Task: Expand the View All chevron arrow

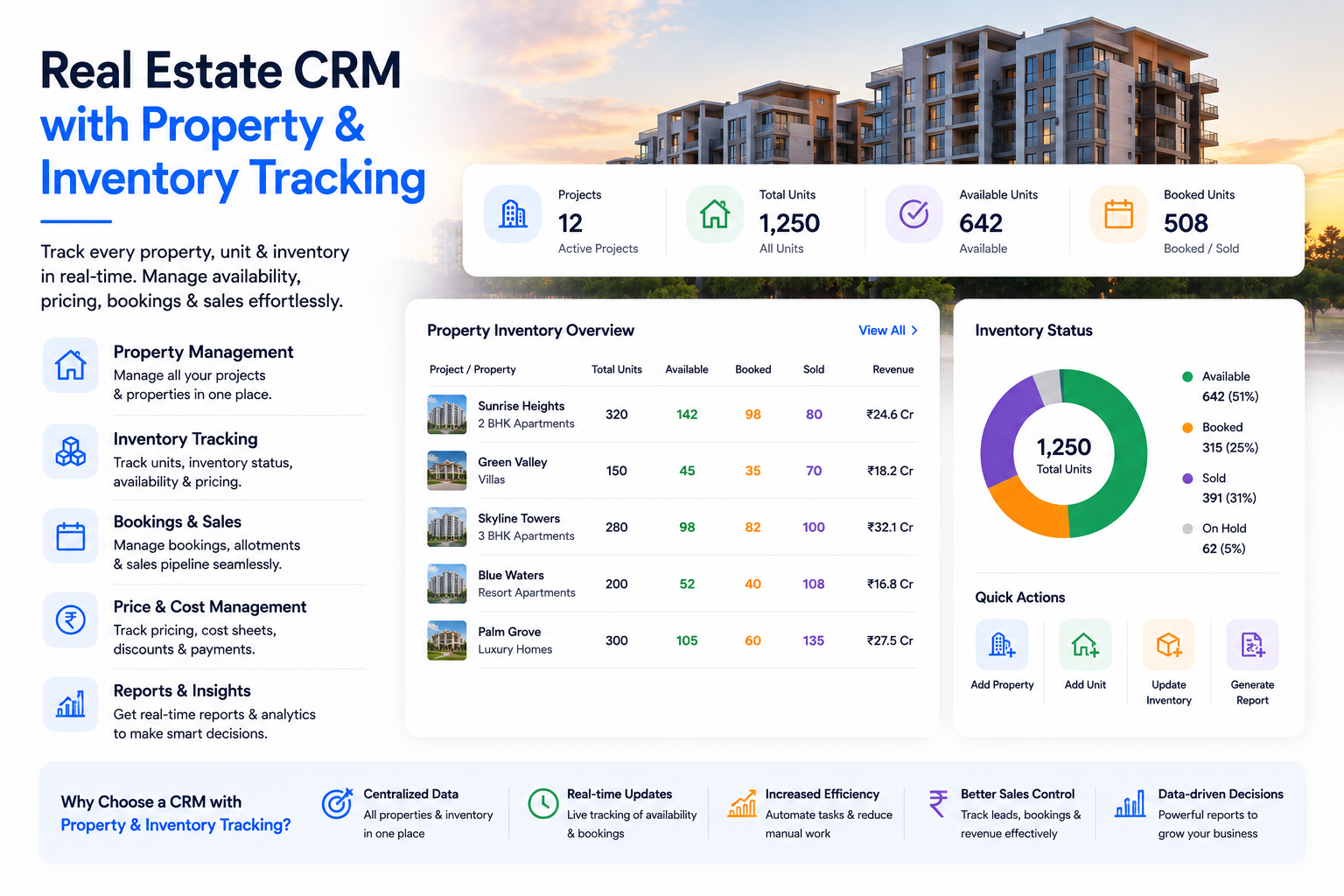Action: coord(914,330)
